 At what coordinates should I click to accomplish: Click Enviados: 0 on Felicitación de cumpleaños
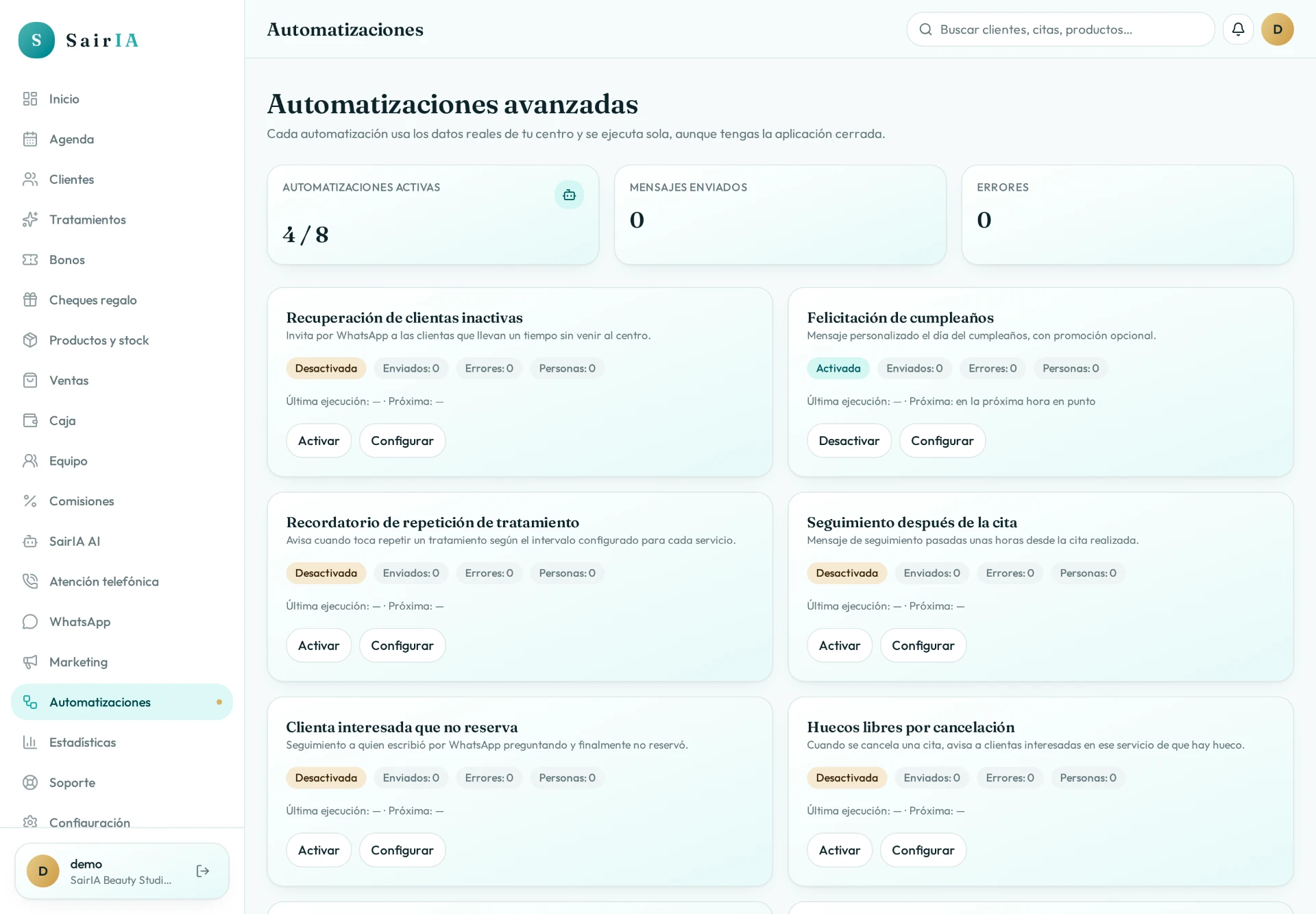point(914,368)
